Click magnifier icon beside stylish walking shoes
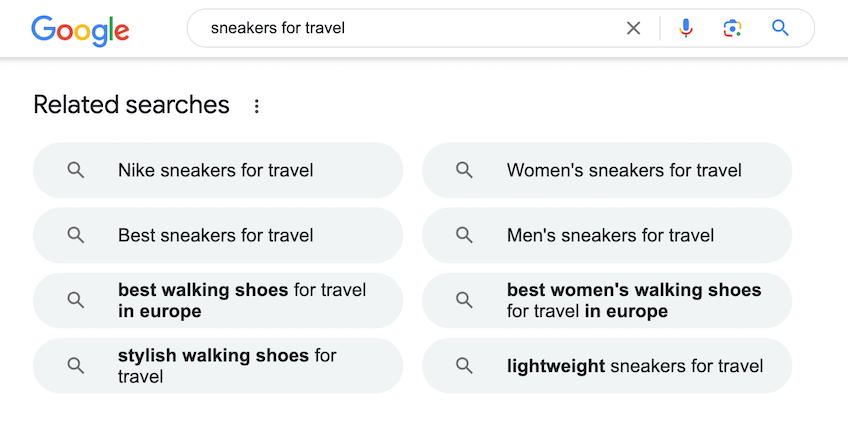The image size is (848, 441). 76,366
